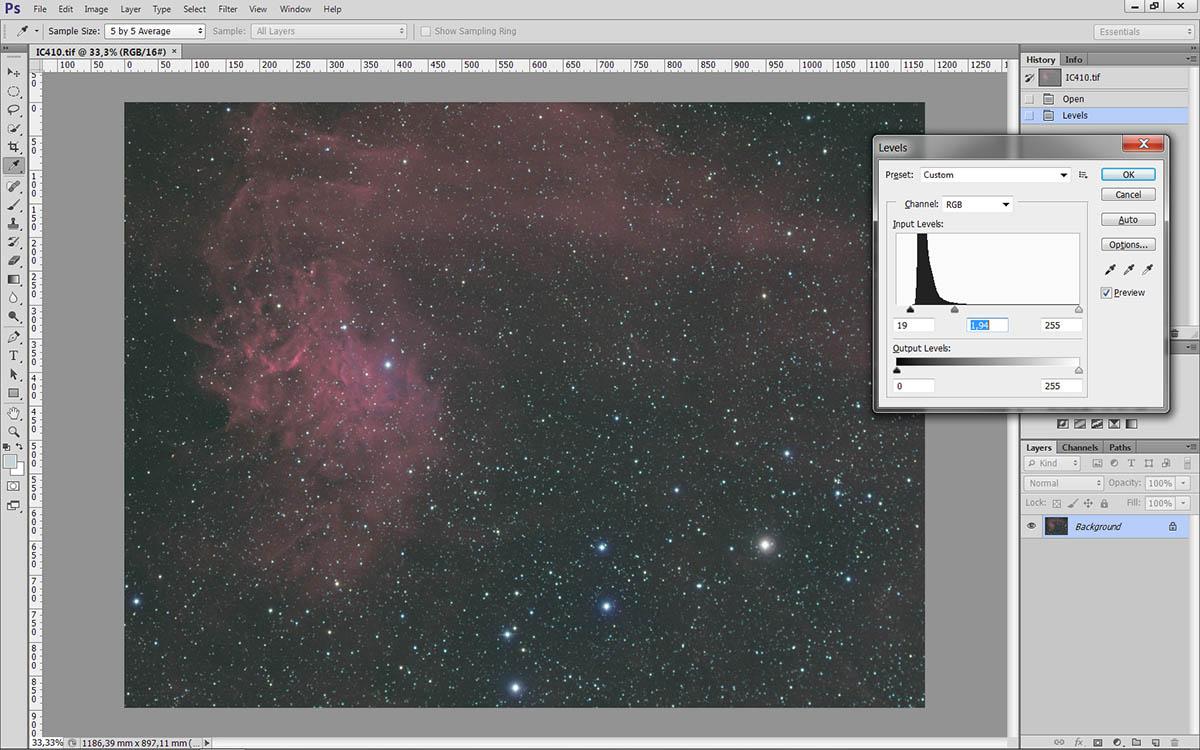Switch to the Channels tab
Viewport: 1200px width, 750px height.
tap(1079, 447)
